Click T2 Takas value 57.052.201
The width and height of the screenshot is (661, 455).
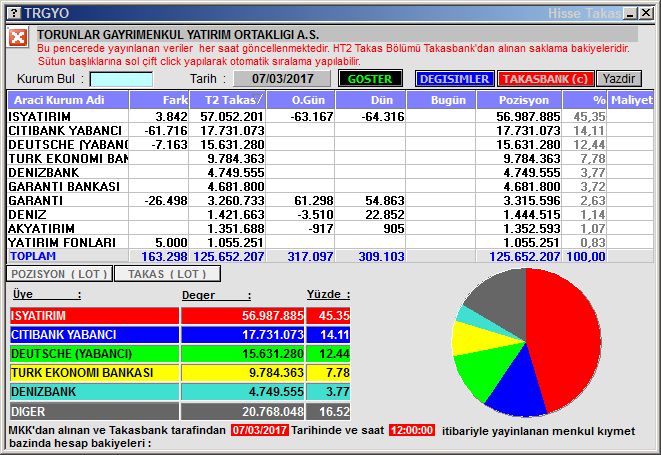tap(232, 116)
